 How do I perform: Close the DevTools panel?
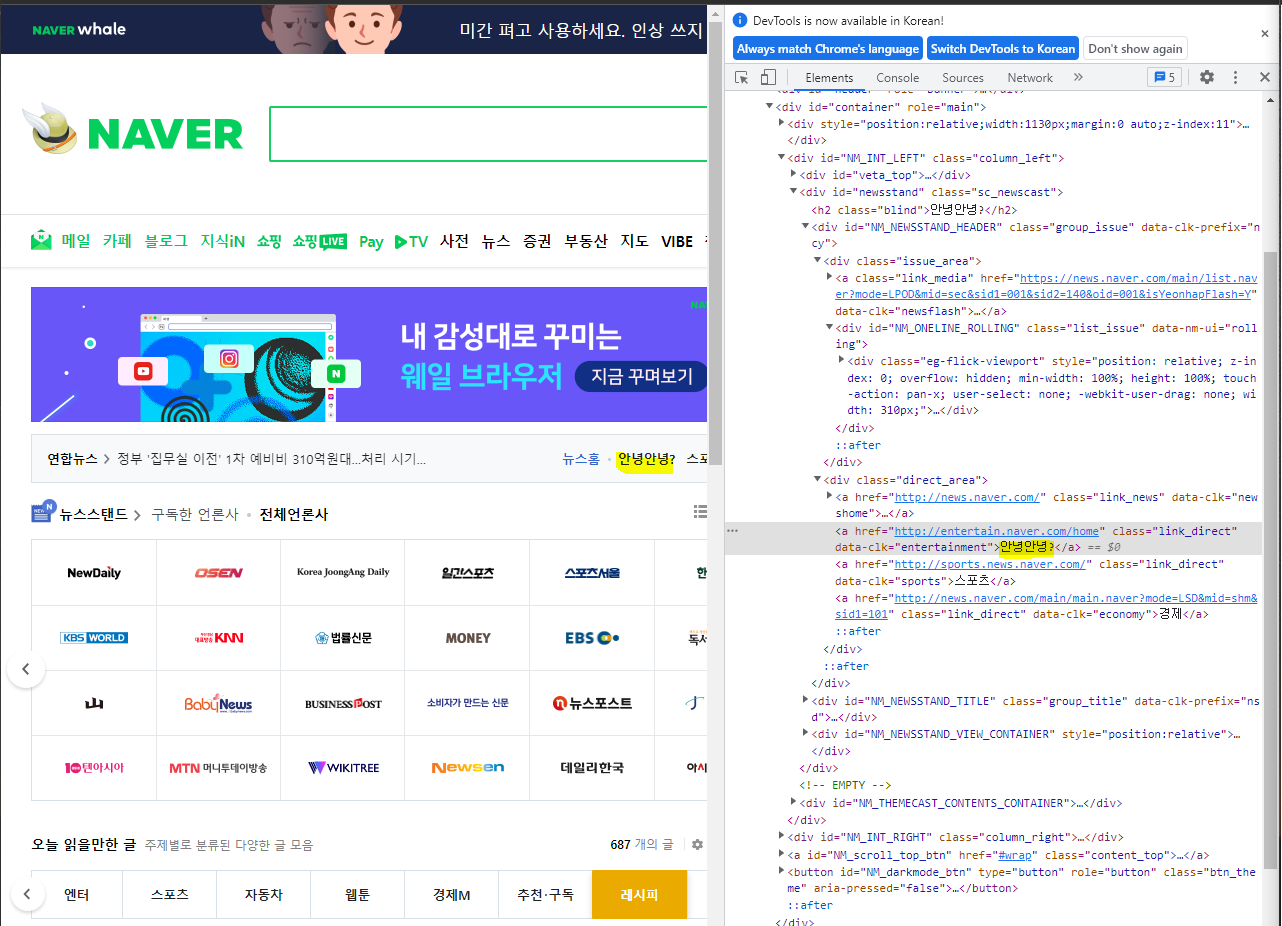(x=1264, y=77)
